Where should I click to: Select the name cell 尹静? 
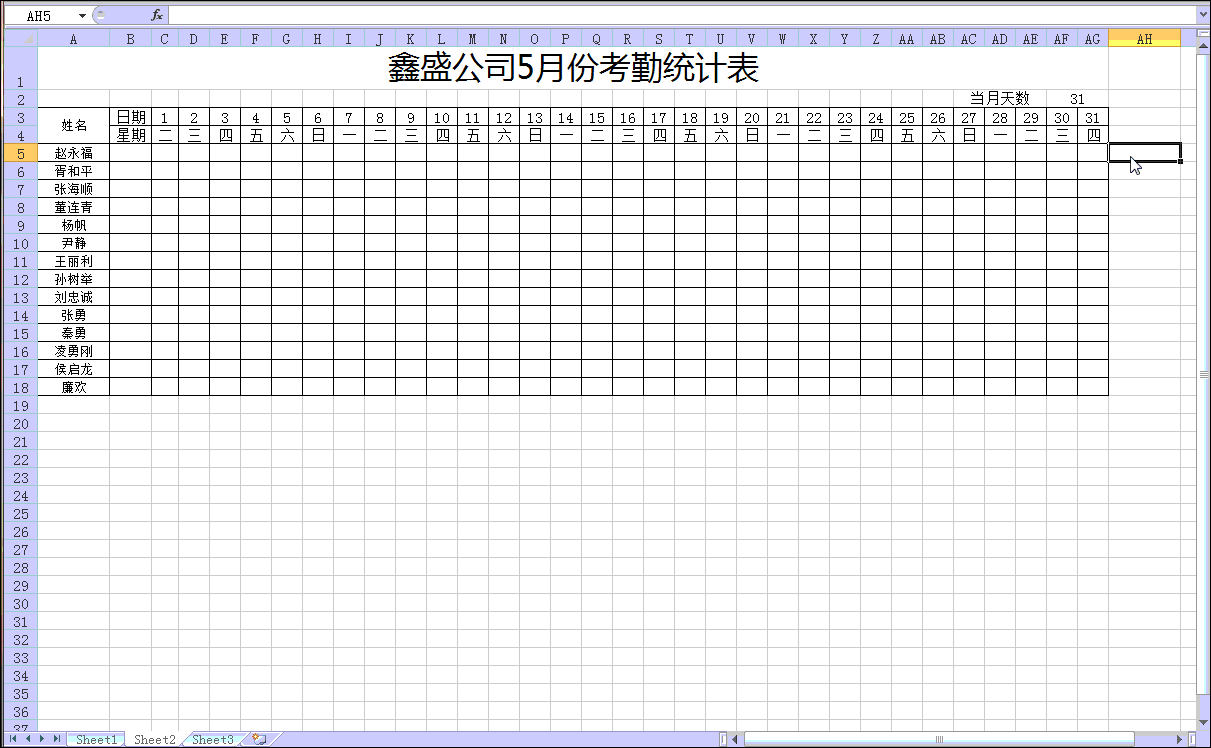click(x=74, y=243)
